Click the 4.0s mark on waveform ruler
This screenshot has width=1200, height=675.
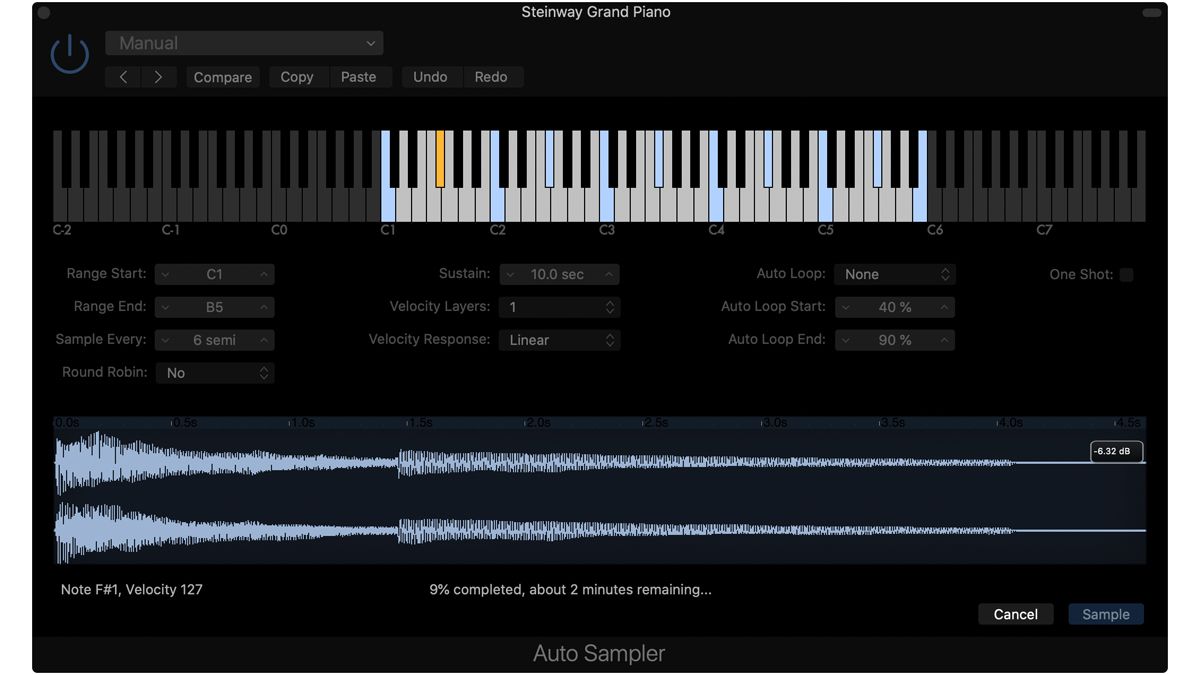click(1010, 423)
